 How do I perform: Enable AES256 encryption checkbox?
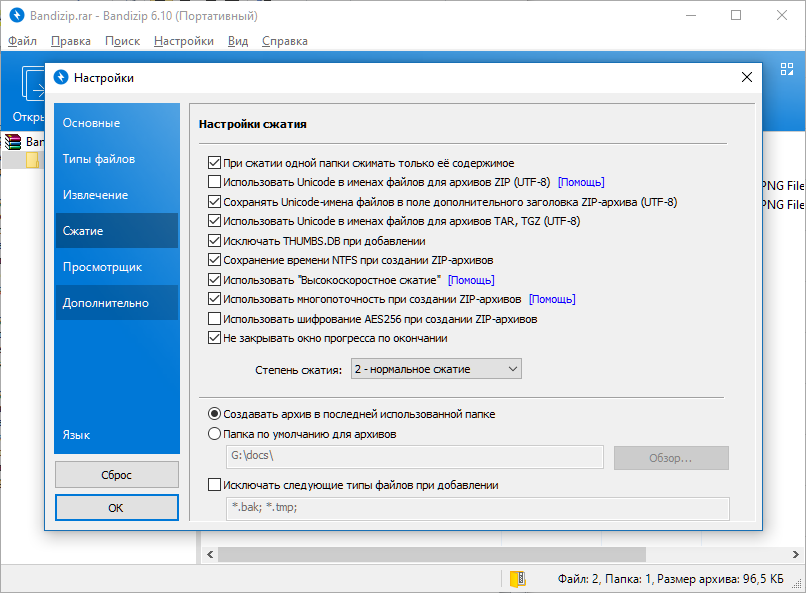pos(214,319)
